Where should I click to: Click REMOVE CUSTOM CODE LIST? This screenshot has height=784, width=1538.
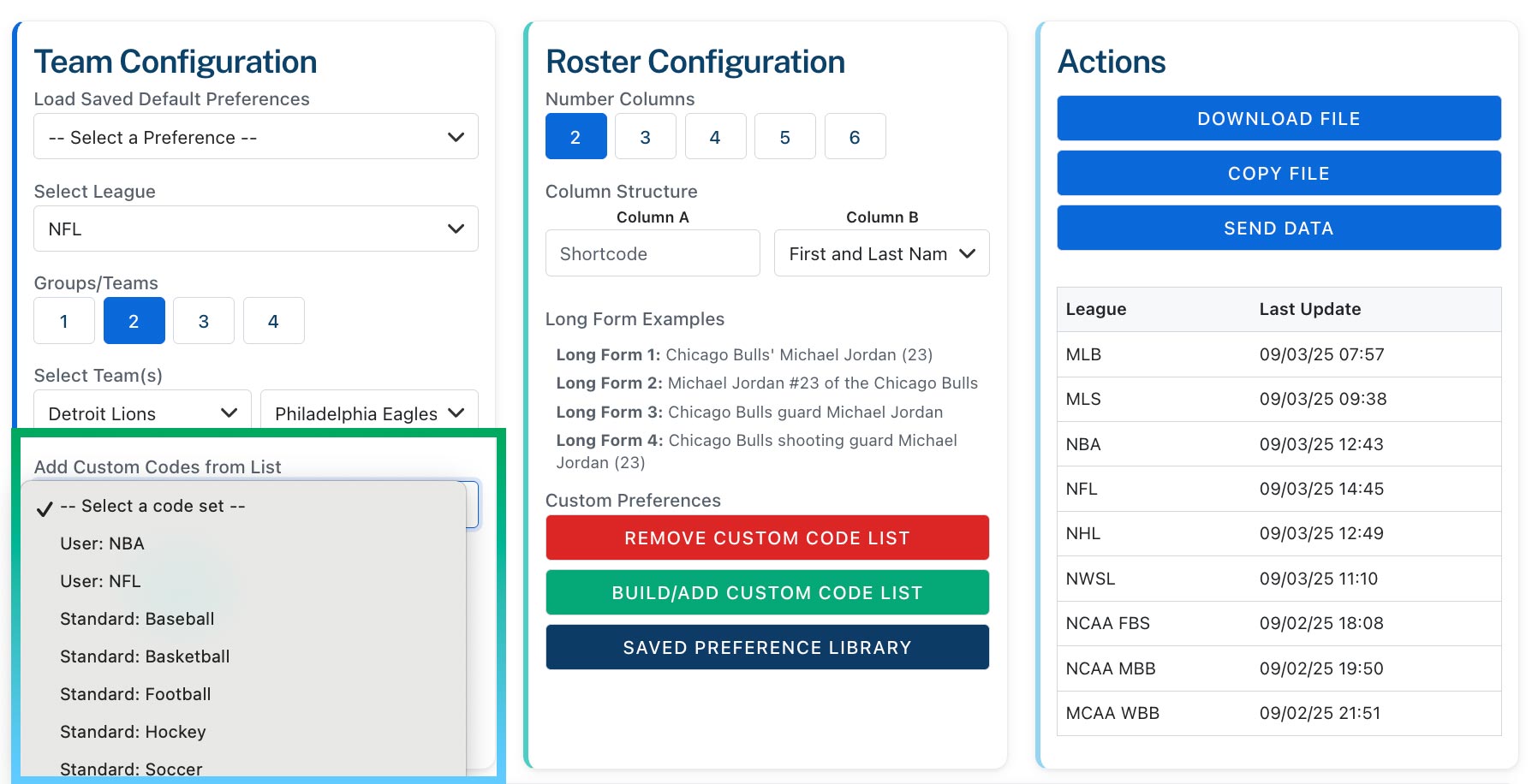click(x=766, y=538)
